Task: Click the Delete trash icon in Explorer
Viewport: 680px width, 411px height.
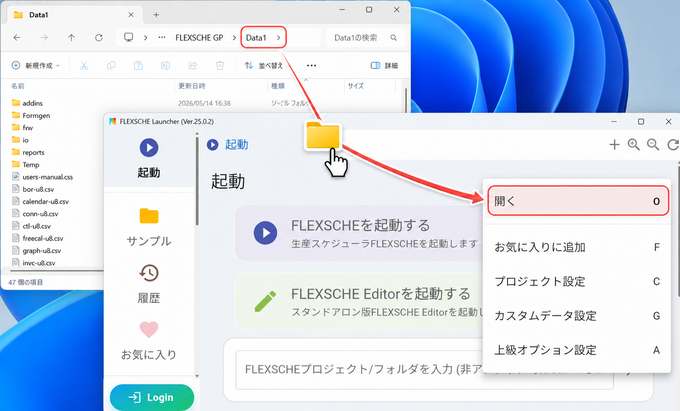Action: [220, 65]
